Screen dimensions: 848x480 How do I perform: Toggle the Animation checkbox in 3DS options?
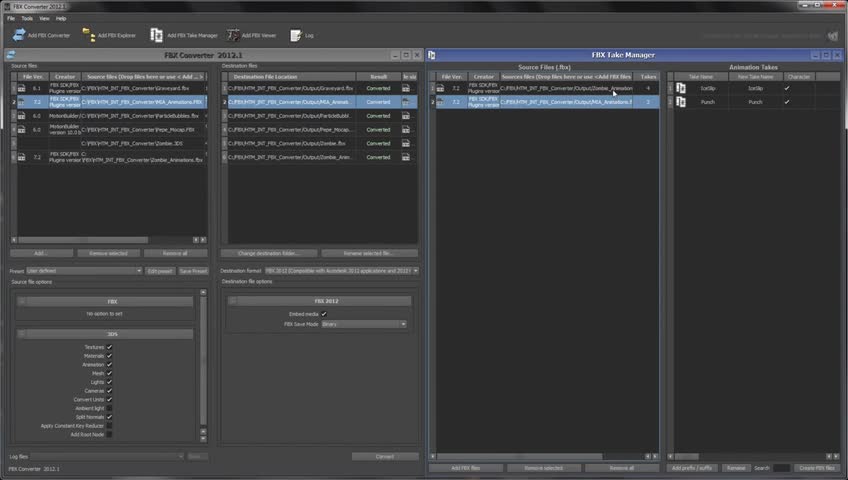[109, 364]
